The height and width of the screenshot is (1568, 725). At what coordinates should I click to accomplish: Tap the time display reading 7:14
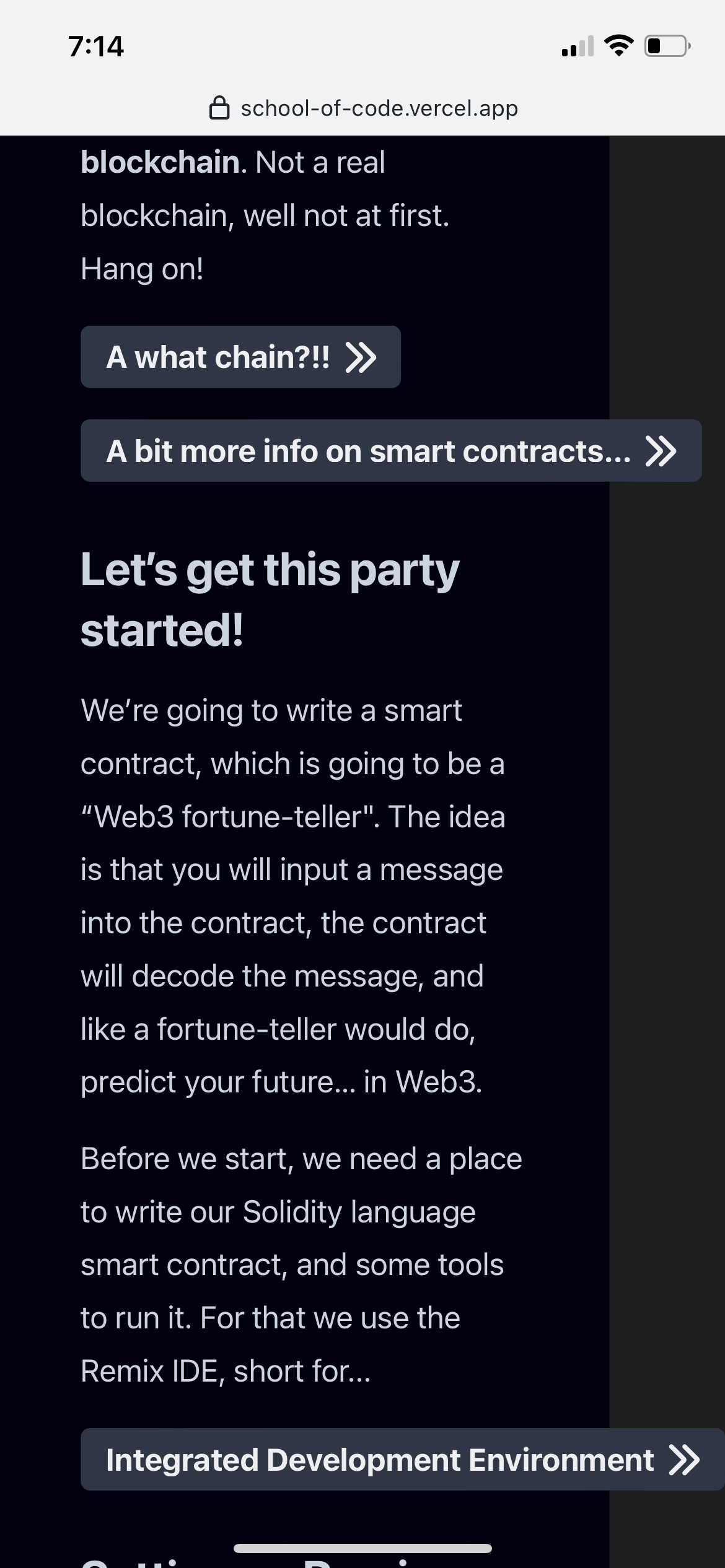tap(96, 45)
